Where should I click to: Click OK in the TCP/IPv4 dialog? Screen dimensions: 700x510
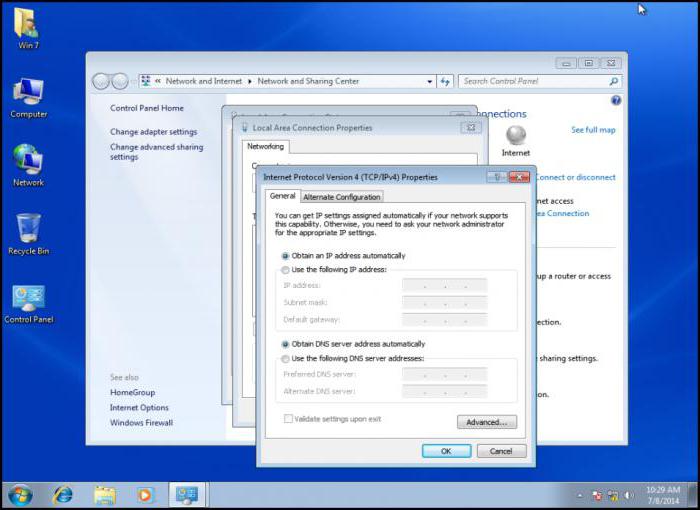(x=446, y=451)
